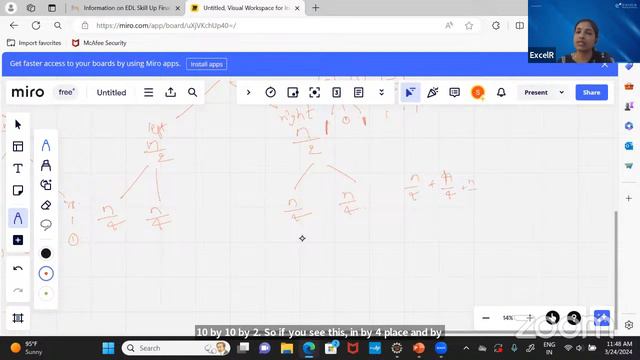Open Microsoft Edge from taskbar
640x360 pixels.
point(309,348)
